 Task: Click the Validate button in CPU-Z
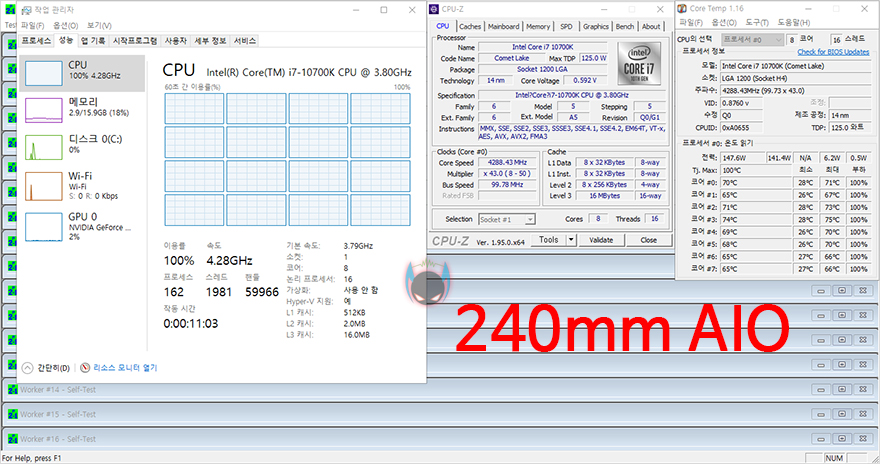tap(601, 240)
